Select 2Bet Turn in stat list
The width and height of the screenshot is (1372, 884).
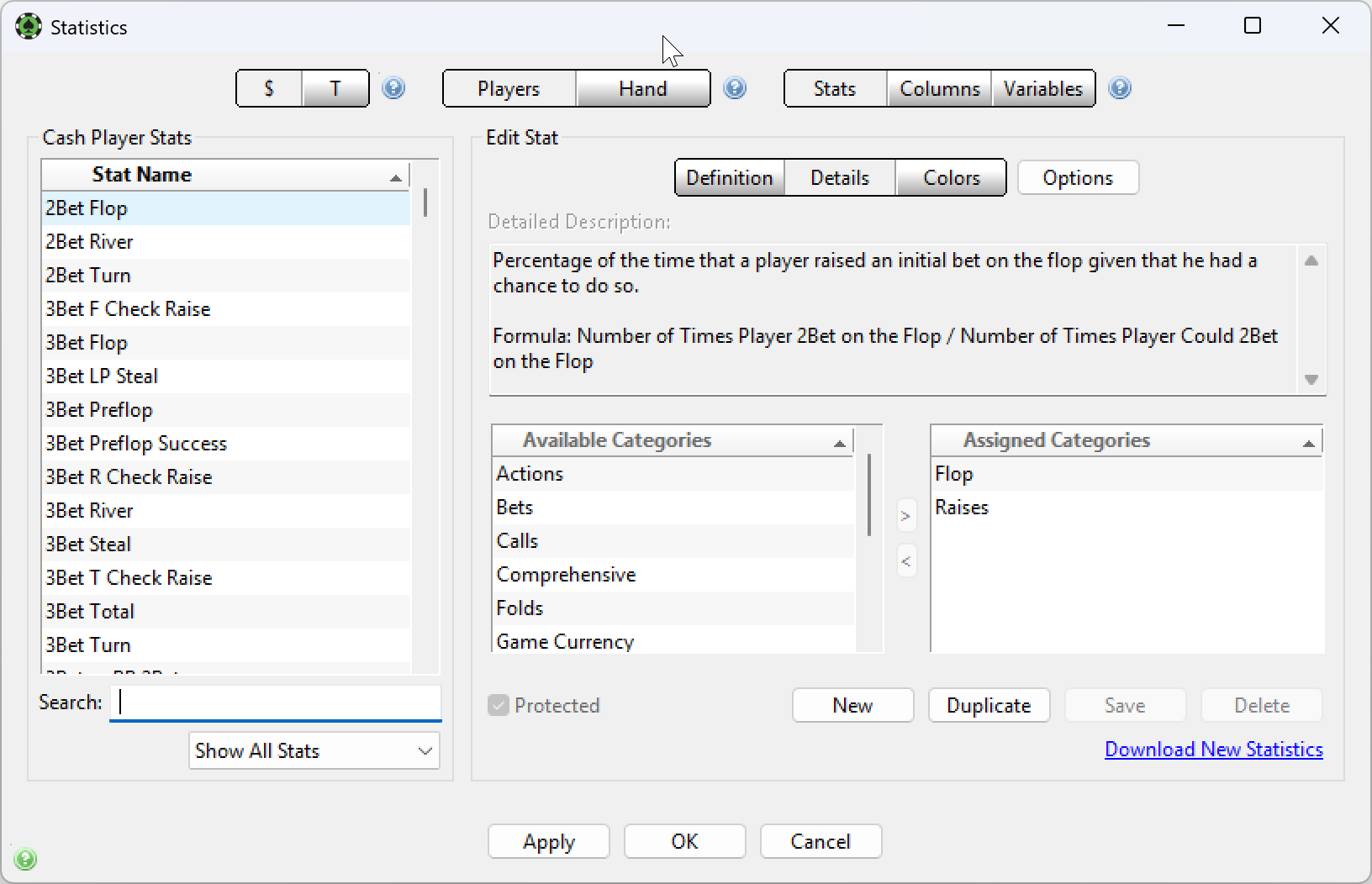225,275
